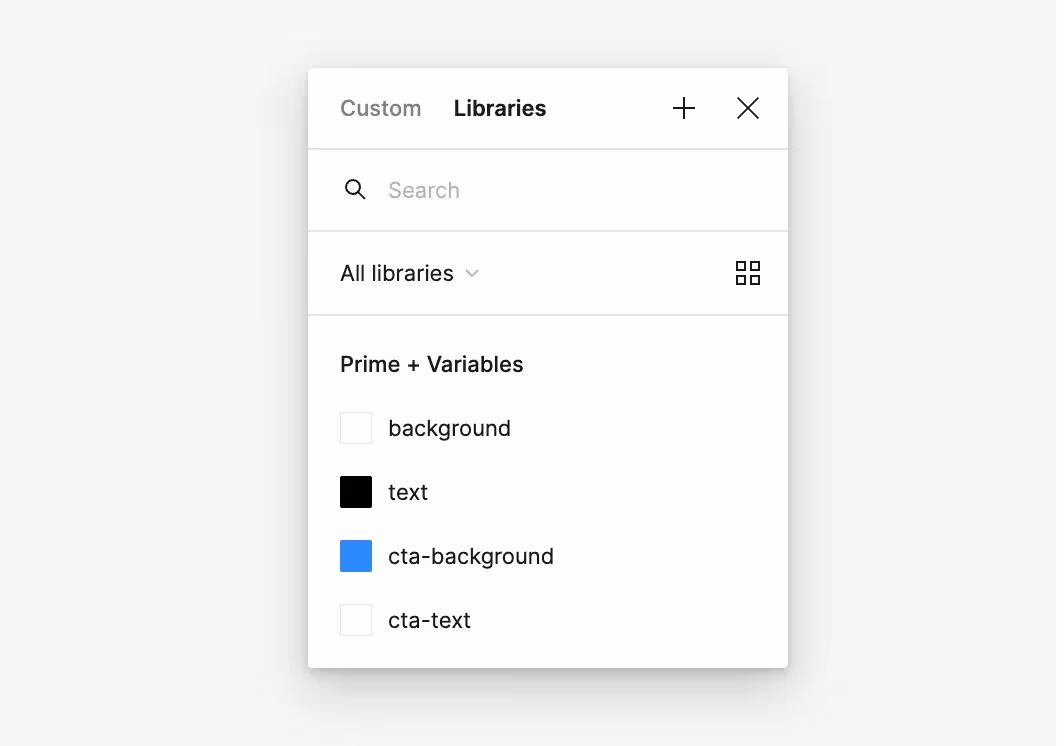Switch to grid view using the grid icon

point(748,273)
